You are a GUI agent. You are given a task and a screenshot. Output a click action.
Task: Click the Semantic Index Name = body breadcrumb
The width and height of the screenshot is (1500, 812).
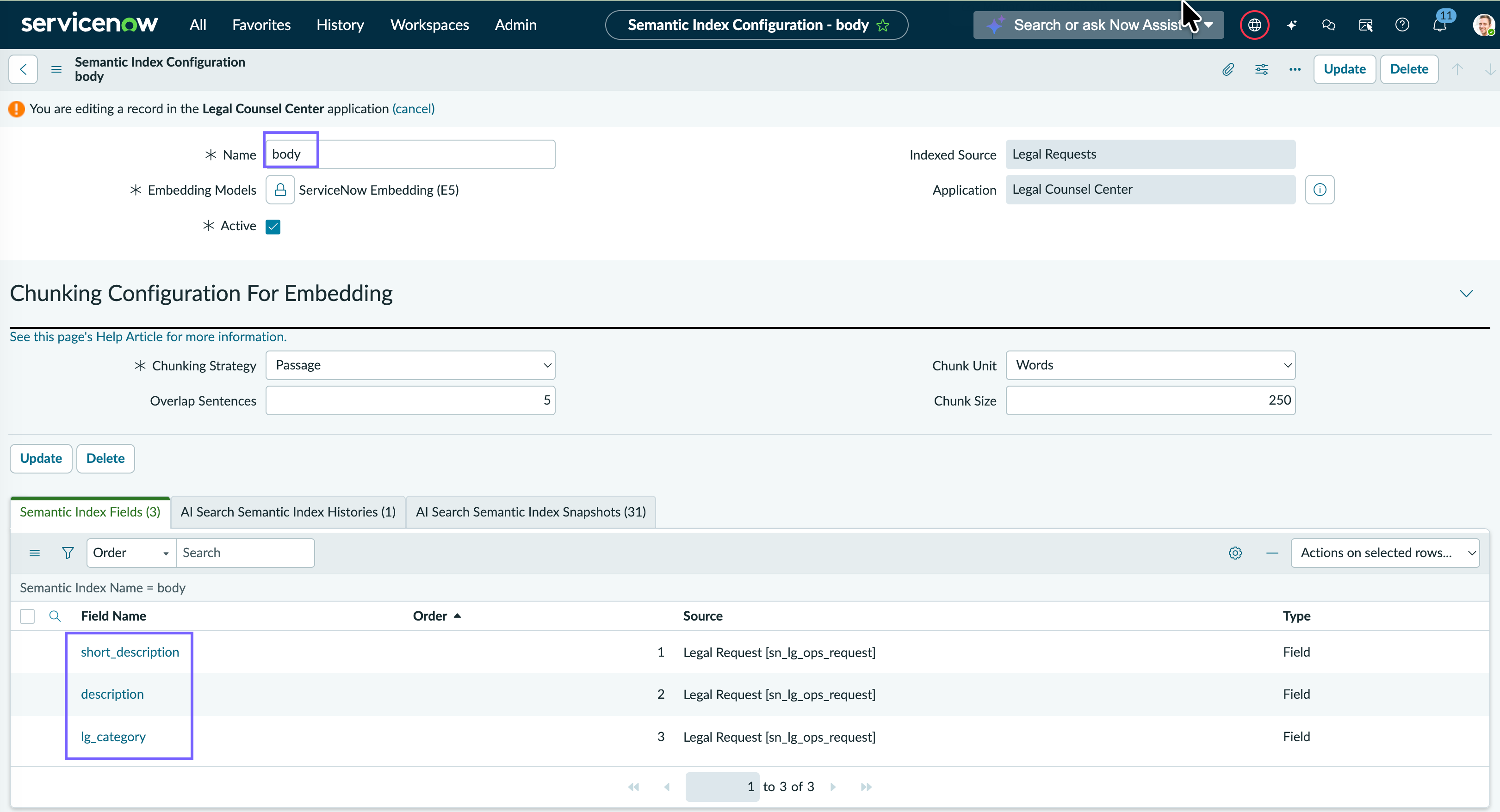(x=103, y=588)
